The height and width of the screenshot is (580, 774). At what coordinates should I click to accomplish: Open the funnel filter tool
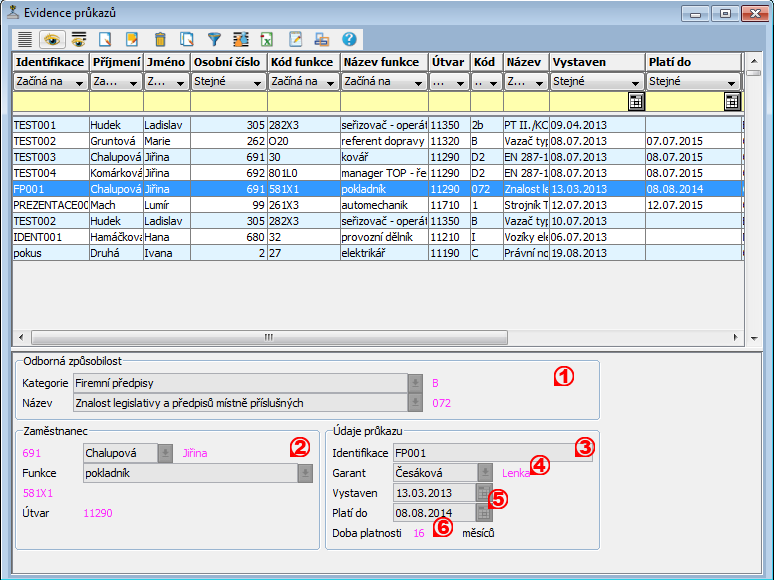pos(214,40)
